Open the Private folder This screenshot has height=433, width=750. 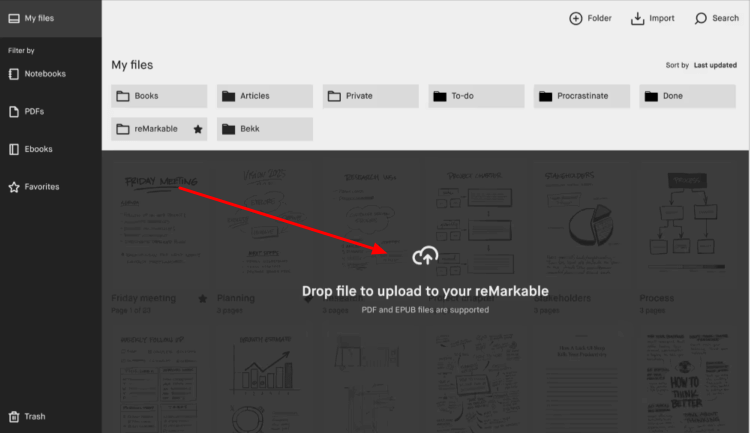(371, 96)
